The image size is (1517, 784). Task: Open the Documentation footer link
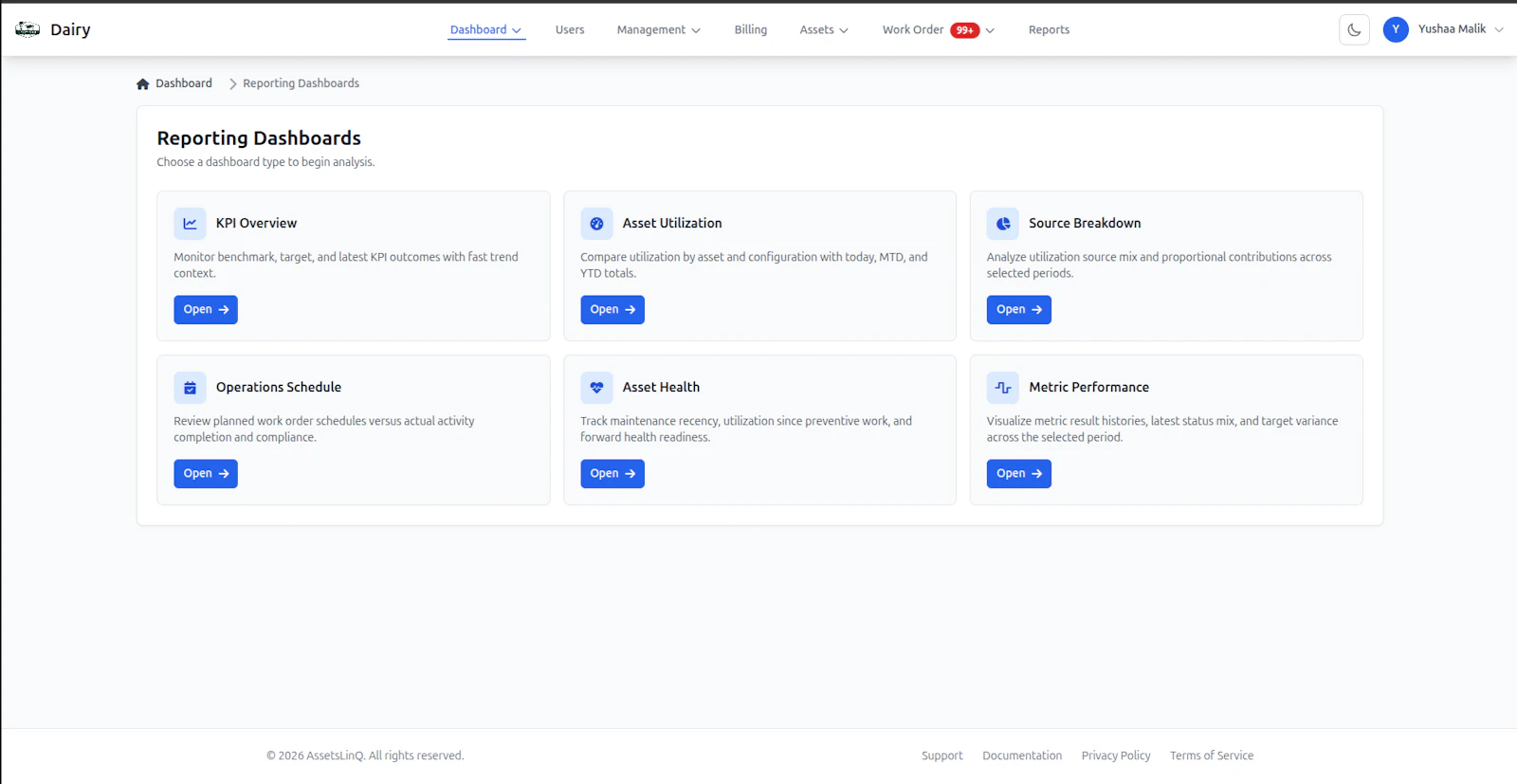tap(1022, 756)
